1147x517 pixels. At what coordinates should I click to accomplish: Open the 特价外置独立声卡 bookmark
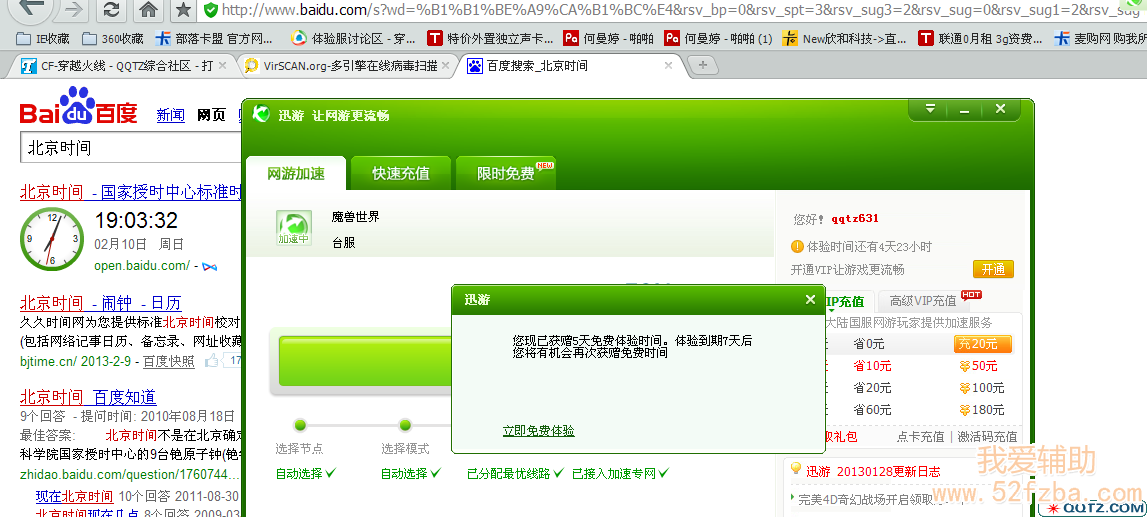coord(490,39)
